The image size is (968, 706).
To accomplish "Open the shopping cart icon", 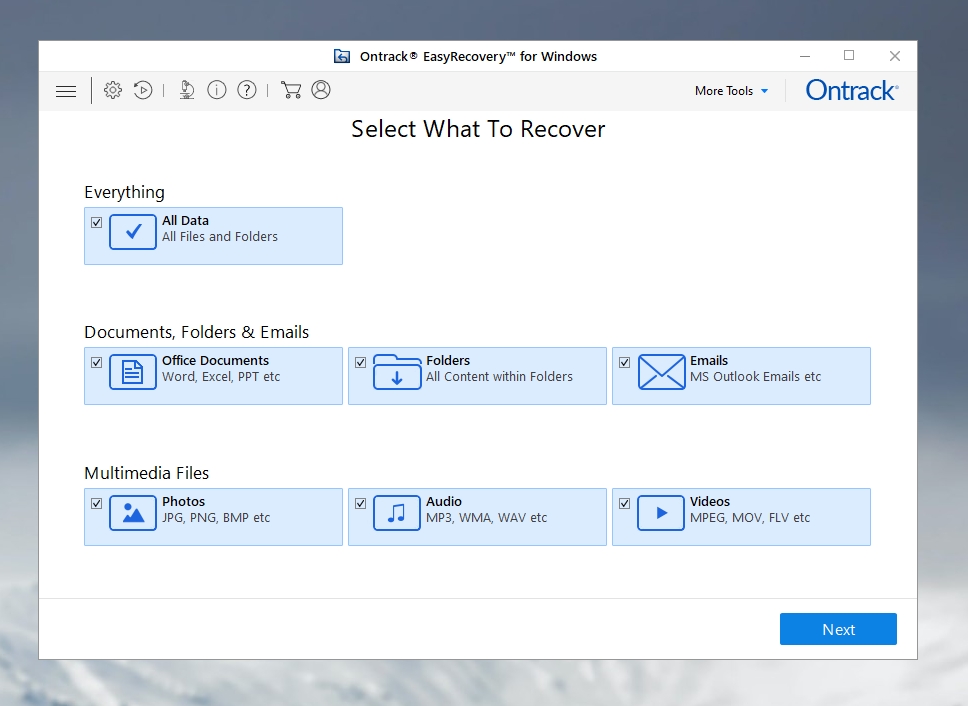I will click(291, 91).
